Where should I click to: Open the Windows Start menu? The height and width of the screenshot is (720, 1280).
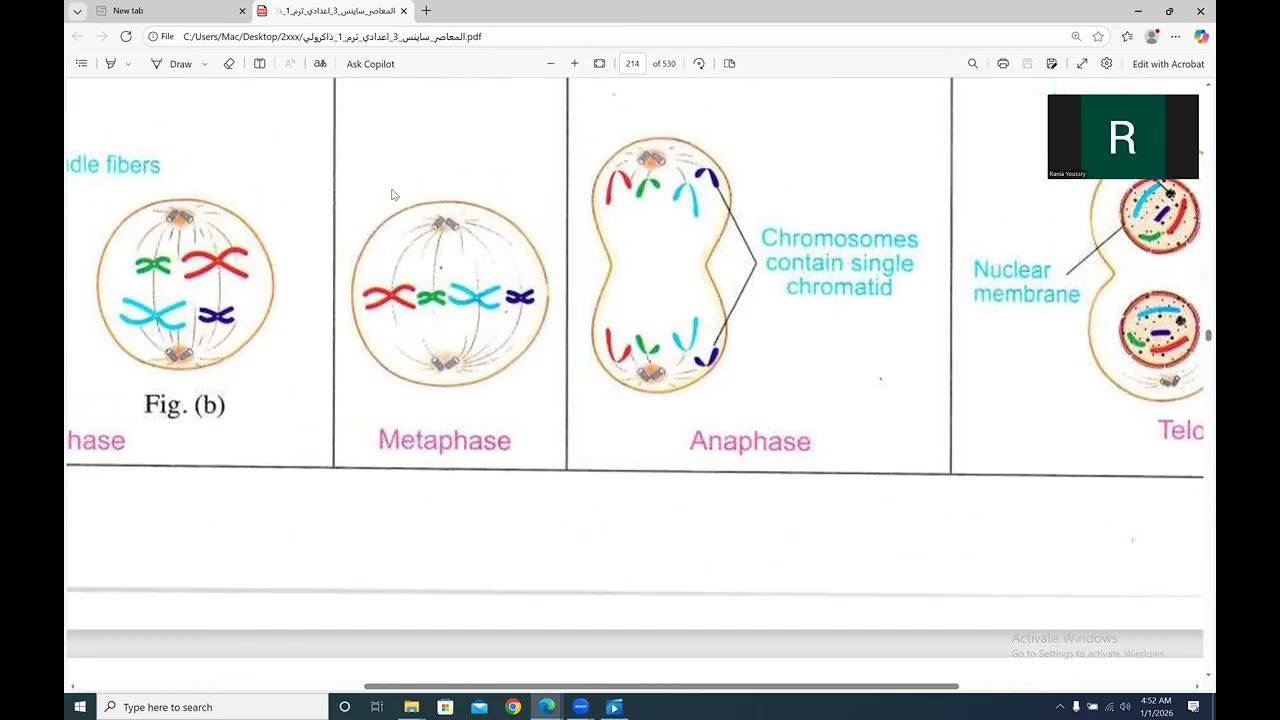point(80,707)
